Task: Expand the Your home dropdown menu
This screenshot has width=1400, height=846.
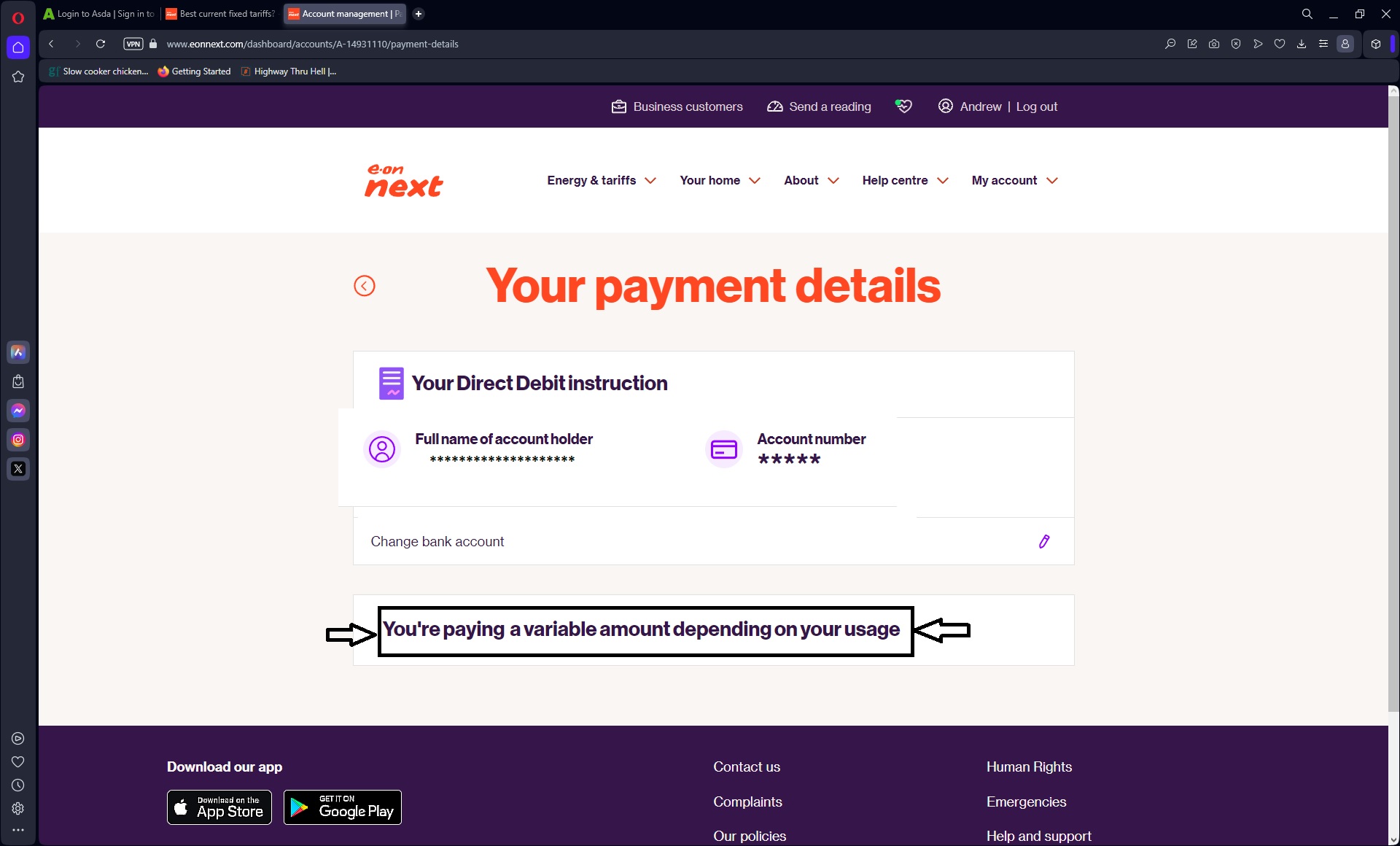Action: pos(718,180)
